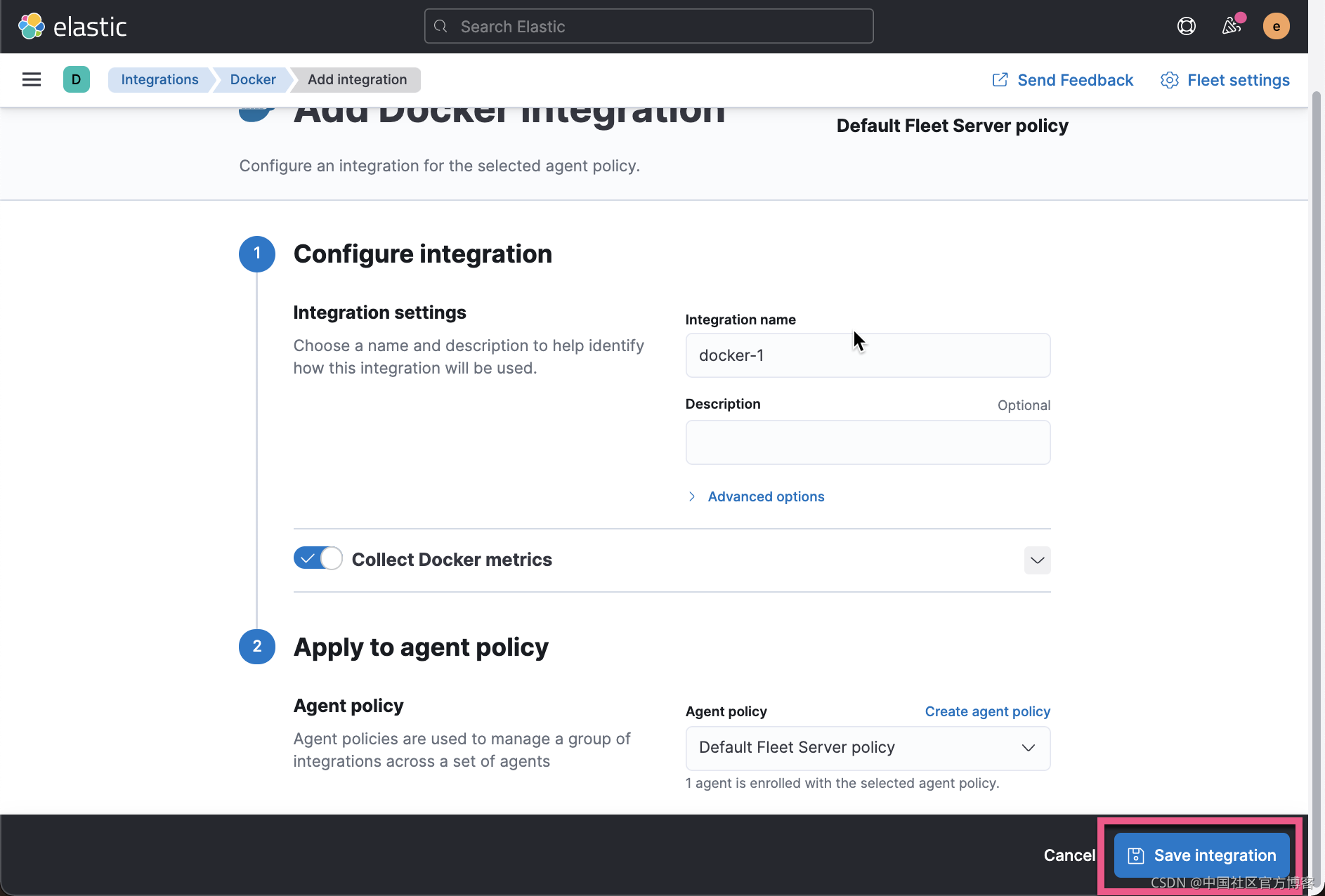Open the help menu lifebuoy icon
The width and height of the screenshot is (1325, 896).
(1187, 26)
